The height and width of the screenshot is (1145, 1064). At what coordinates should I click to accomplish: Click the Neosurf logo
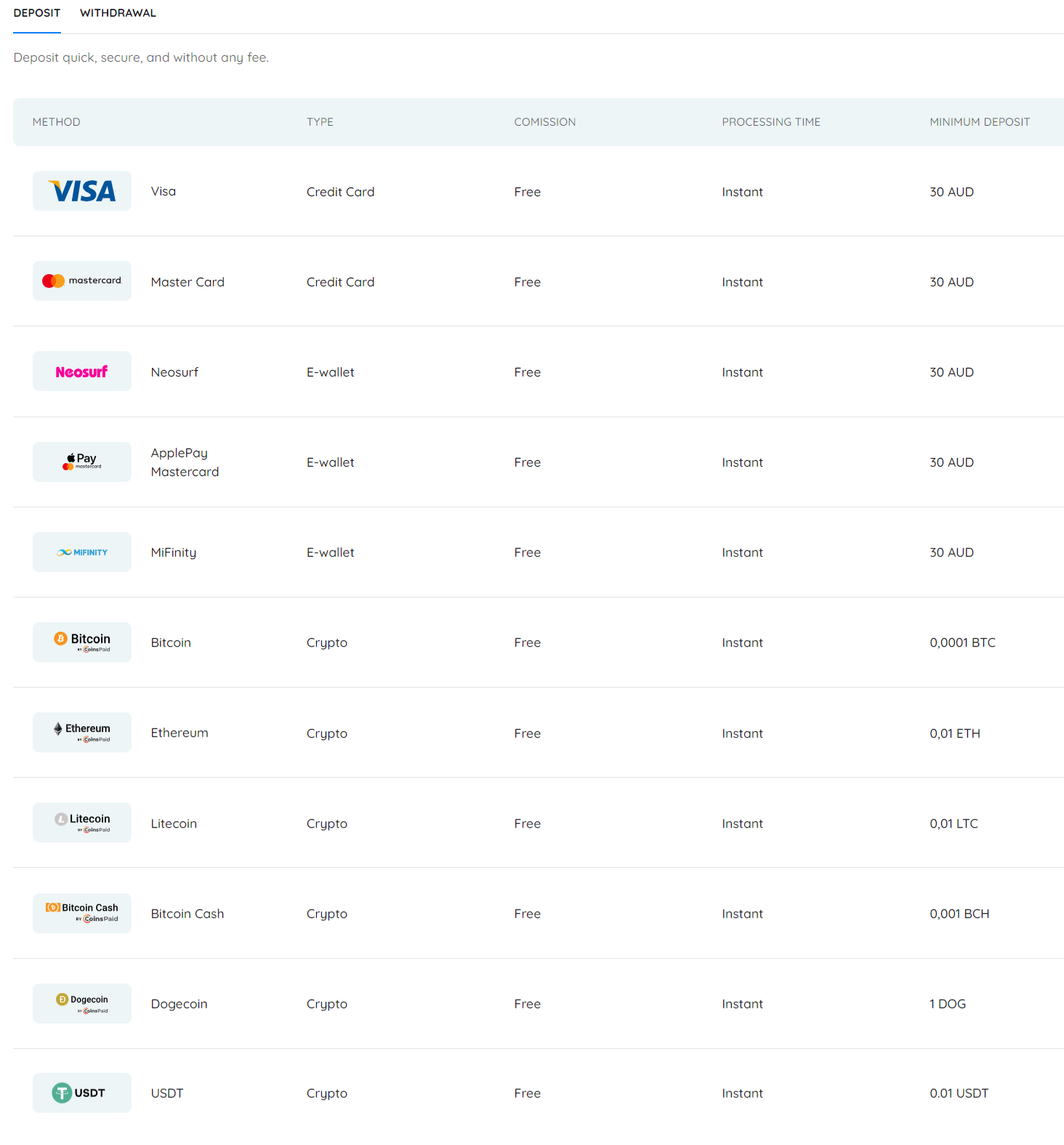[82, 371]
